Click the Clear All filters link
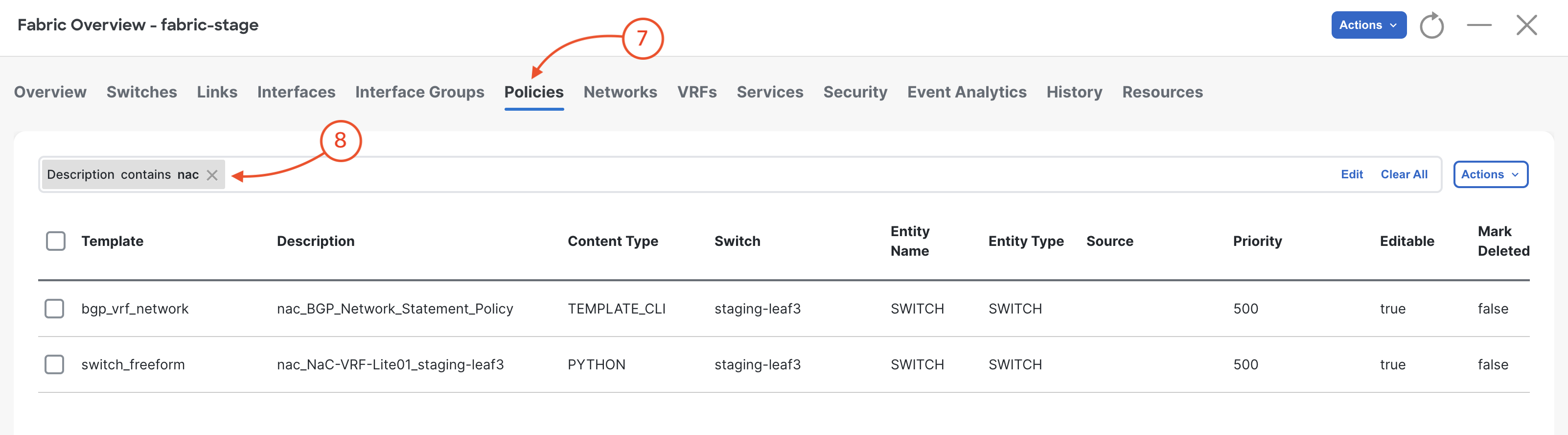This screenshot has height=435, width=1568. 1404,174
